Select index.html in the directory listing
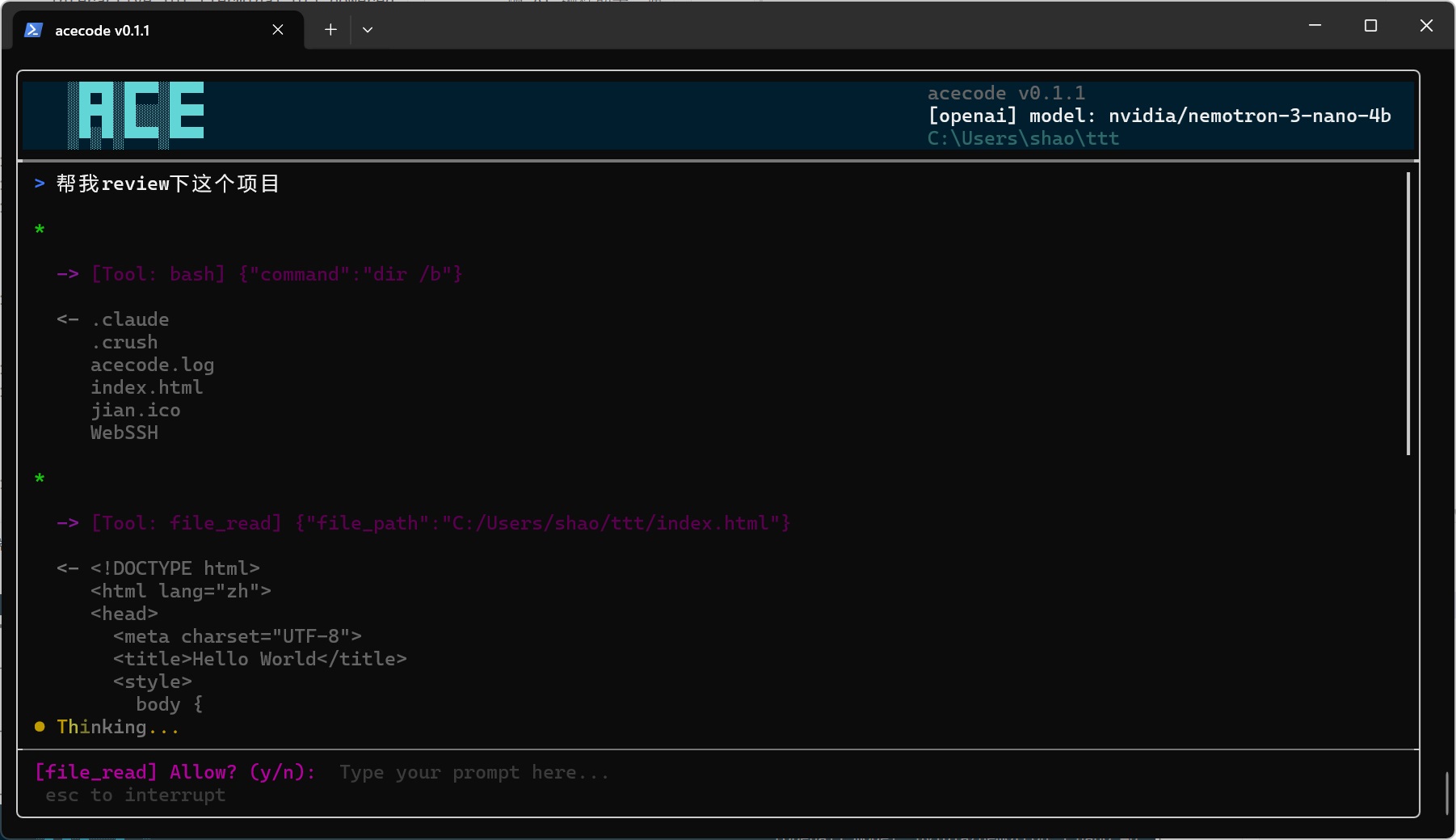1456x840 pixels. pos(146,387)
